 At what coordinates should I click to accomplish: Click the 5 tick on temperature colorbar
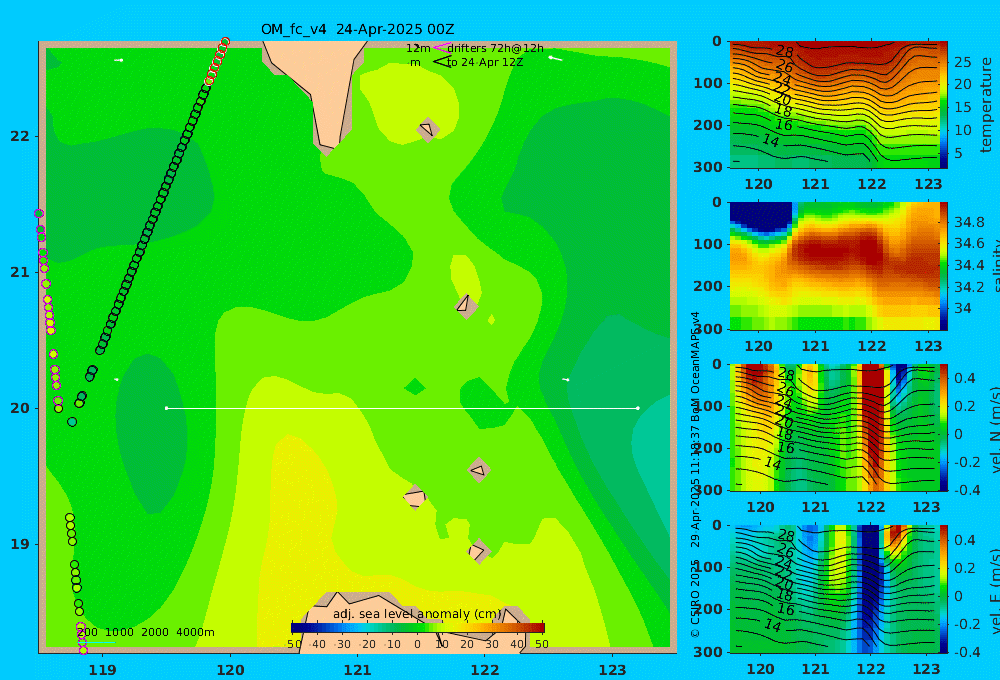coord(958,154)
